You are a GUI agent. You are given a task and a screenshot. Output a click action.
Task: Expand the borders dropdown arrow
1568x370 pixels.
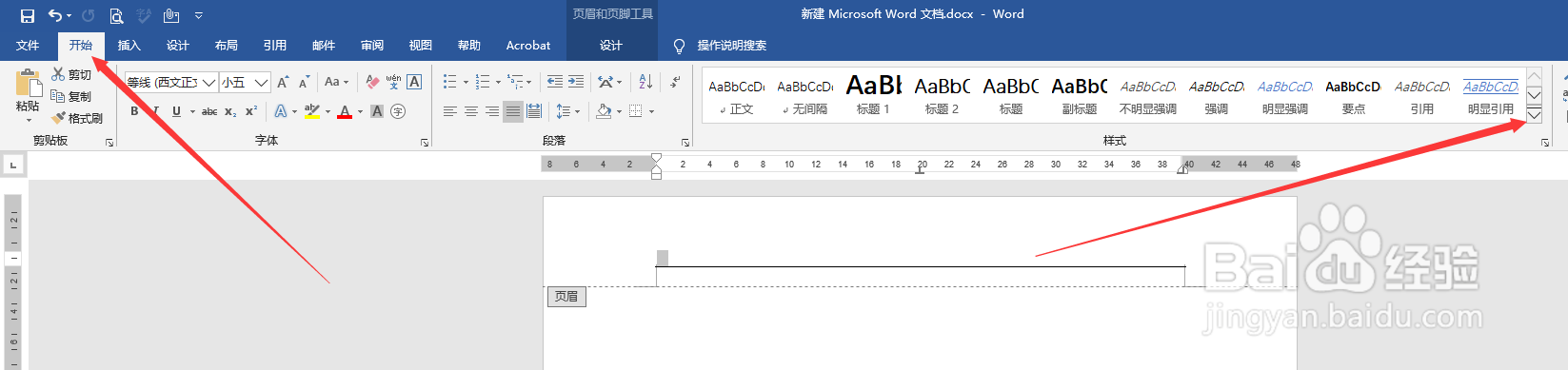pyautogui.click(x=651, y=111)
